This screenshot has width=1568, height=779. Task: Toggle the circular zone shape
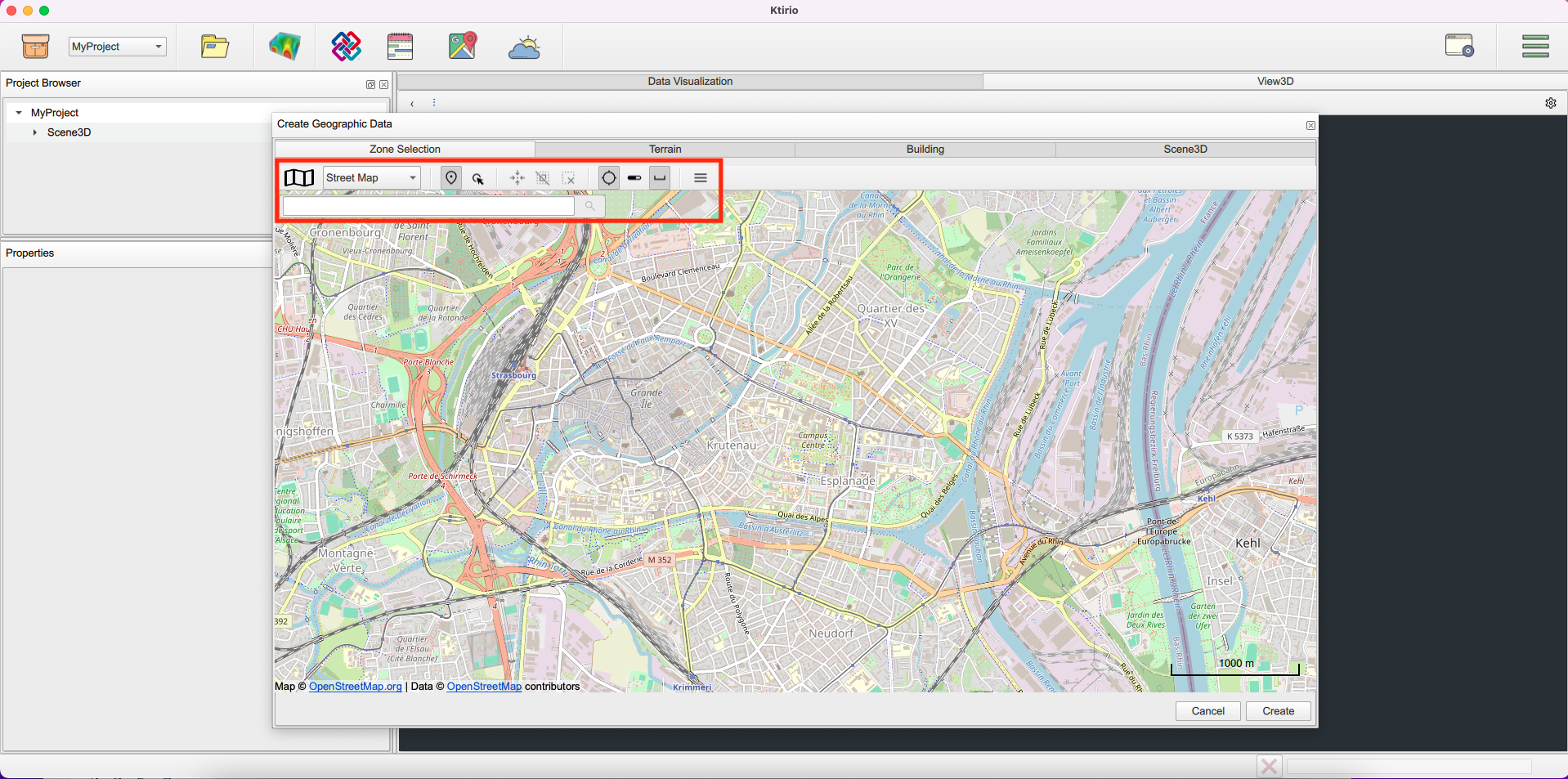(x=608, y=177)
